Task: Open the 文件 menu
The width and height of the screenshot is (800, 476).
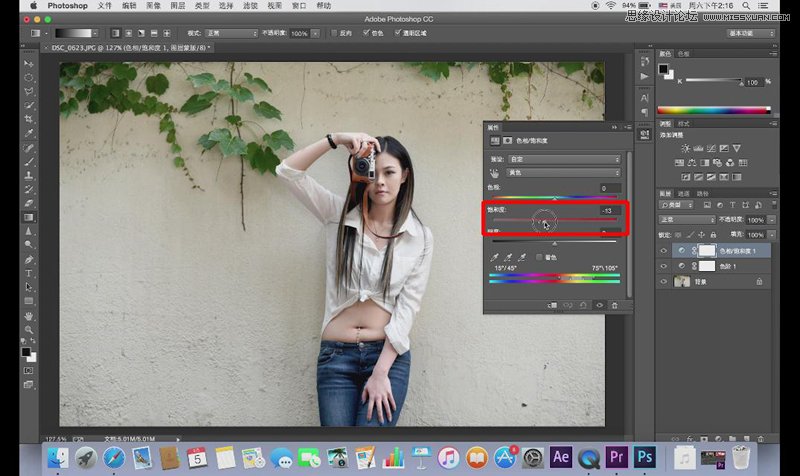Action: click(104, 6)
